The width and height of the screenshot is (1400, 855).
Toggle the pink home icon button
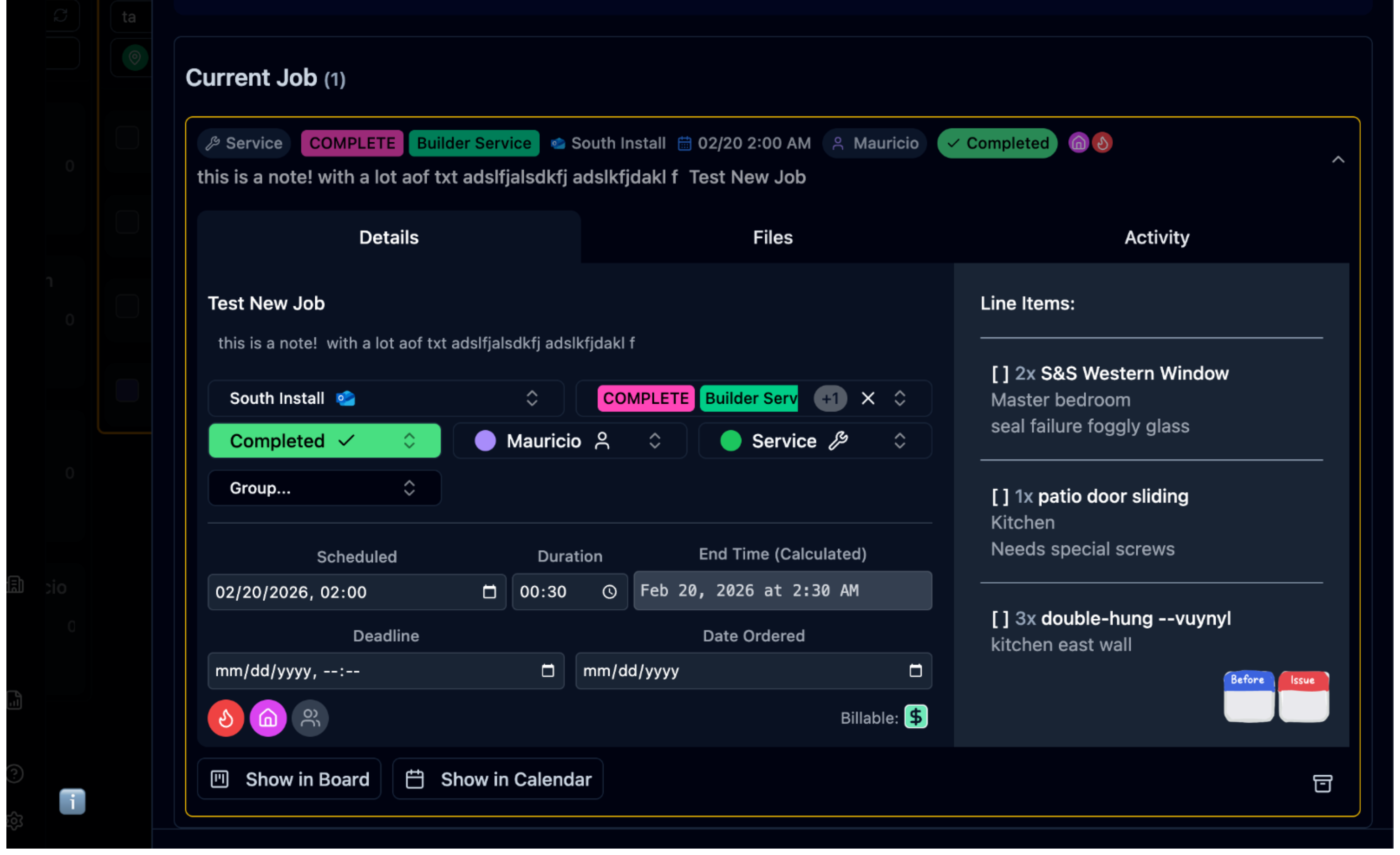coord(267,718)
